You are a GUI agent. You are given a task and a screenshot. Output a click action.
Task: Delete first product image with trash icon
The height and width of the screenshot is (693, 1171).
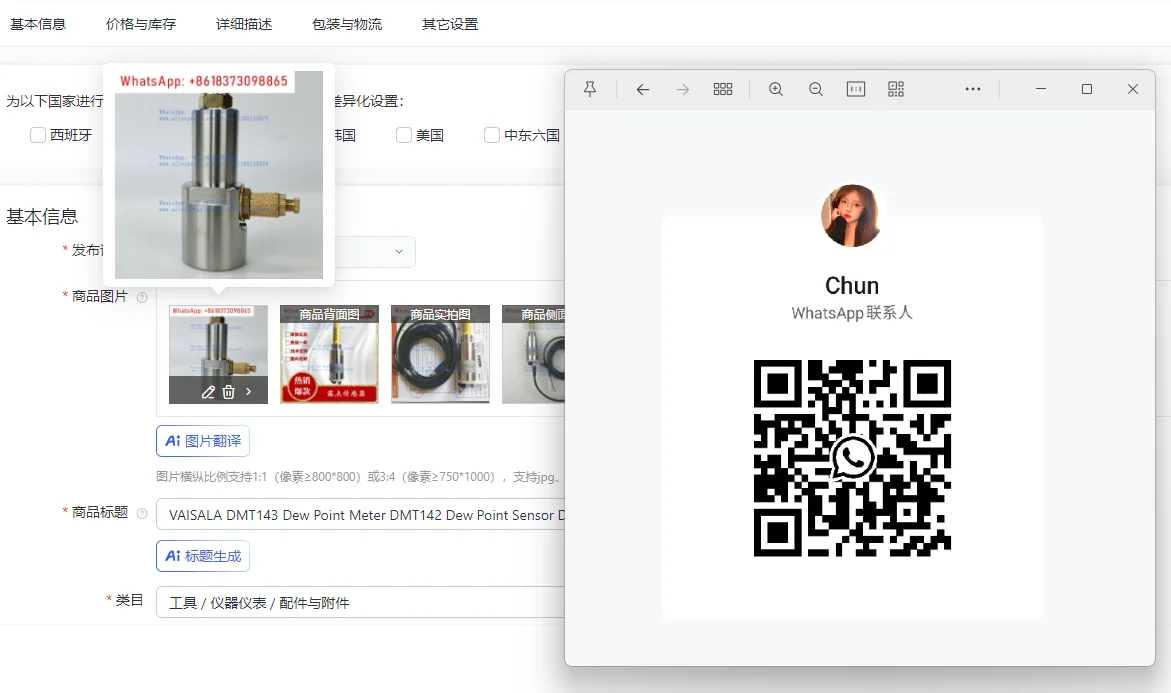[228, 392]
